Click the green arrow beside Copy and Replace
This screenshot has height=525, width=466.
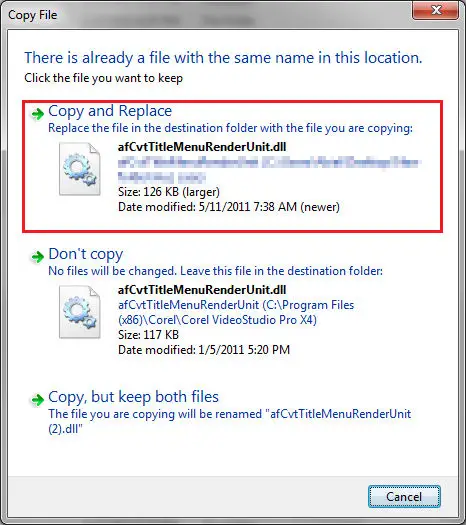point(37,114)
